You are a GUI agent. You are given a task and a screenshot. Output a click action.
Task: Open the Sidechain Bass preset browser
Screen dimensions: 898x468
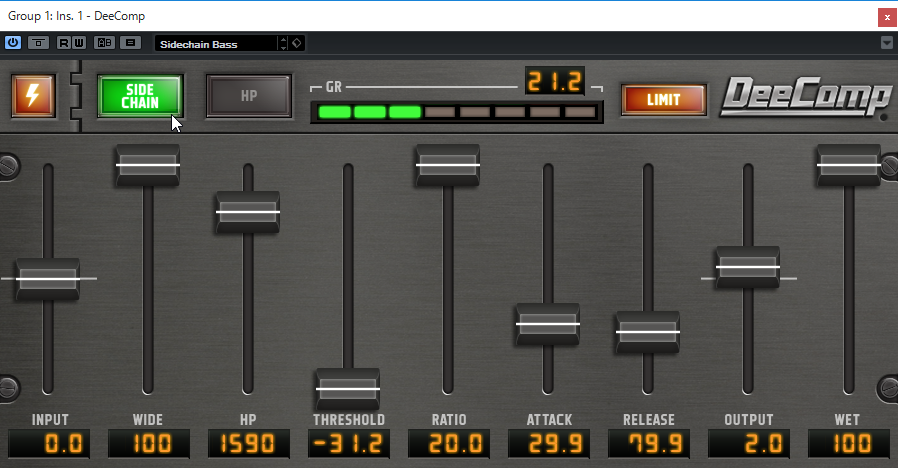pos(216,44)
